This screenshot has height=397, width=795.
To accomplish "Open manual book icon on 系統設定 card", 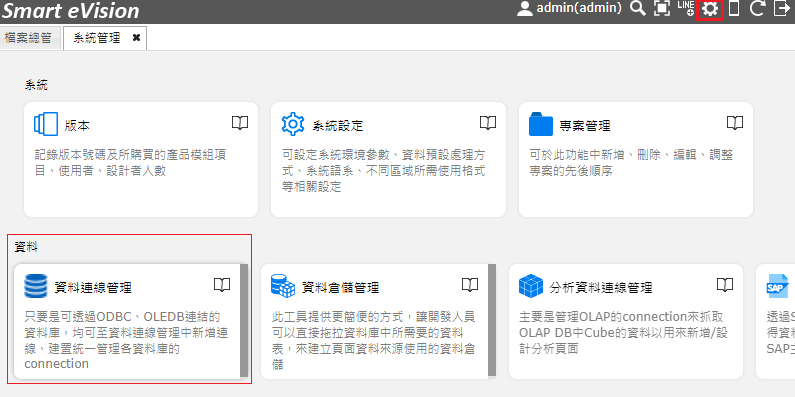I will (x=488, y=123).
